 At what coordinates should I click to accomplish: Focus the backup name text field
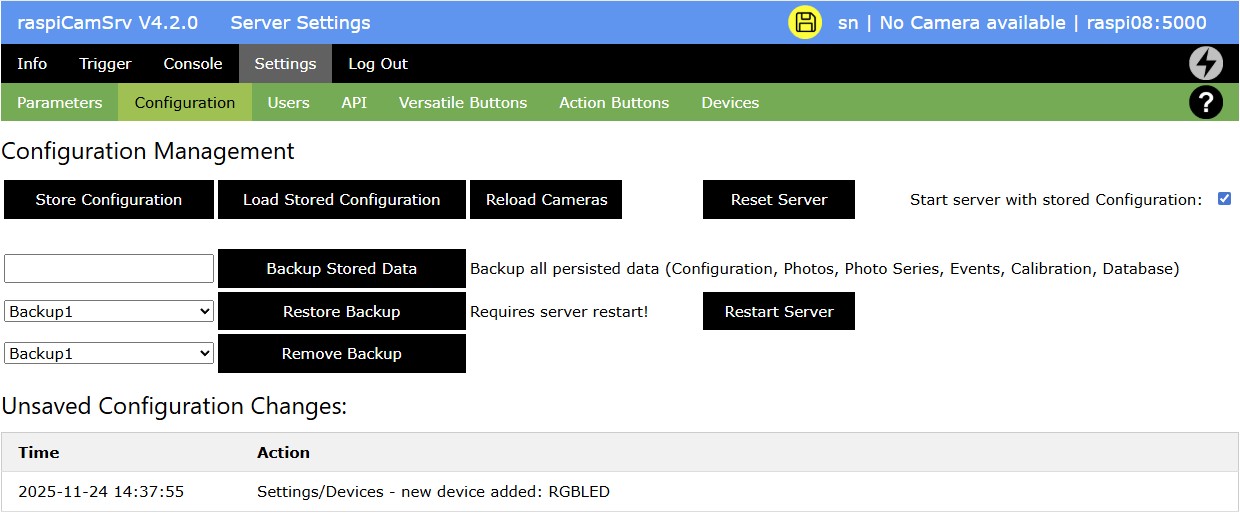click(x=109, y=268)
